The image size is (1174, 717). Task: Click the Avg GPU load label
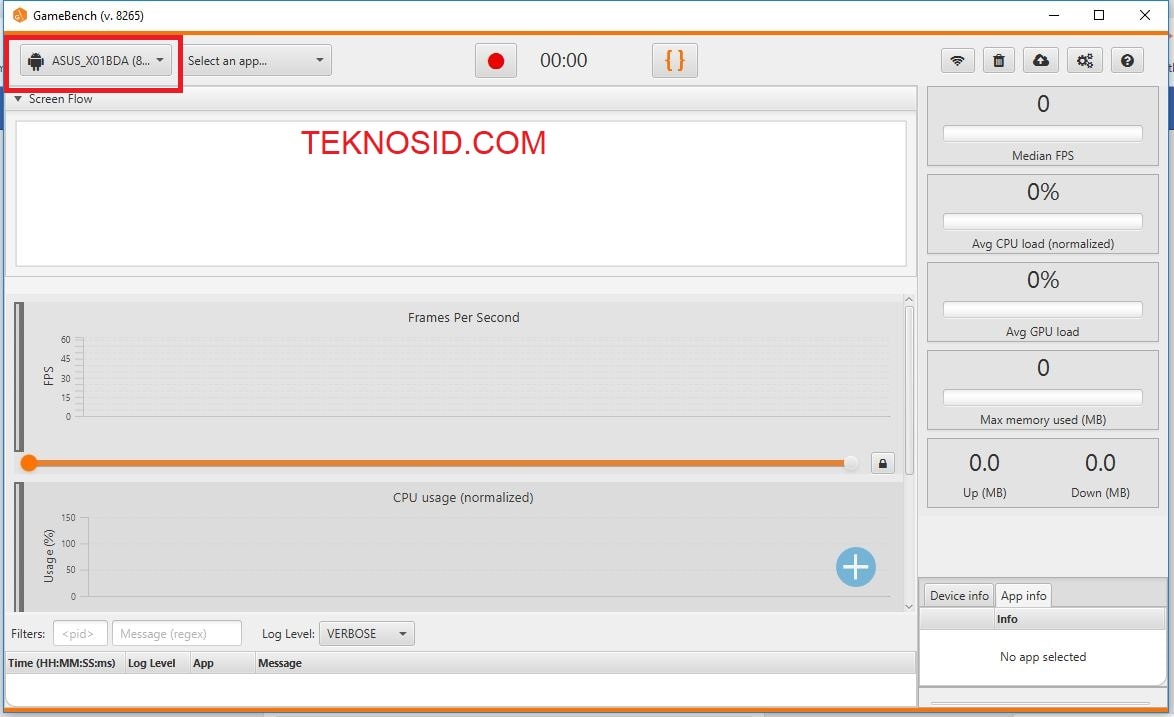point(1043,332)
